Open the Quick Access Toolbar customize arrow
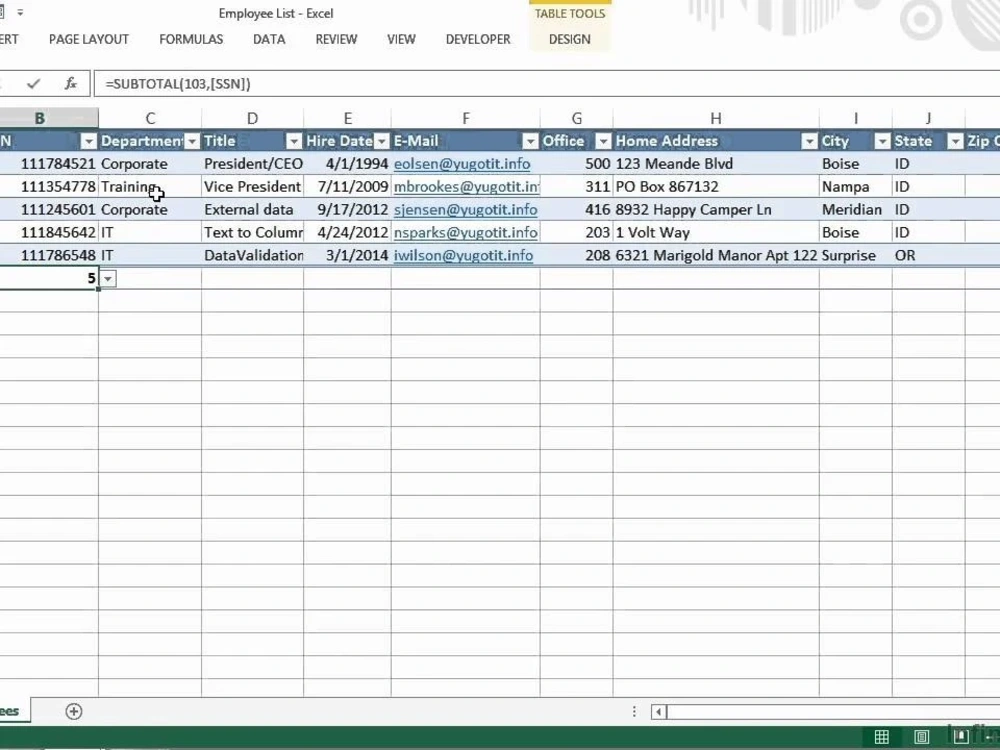This screenshot has width=1000, height=750. click(20, 12)
